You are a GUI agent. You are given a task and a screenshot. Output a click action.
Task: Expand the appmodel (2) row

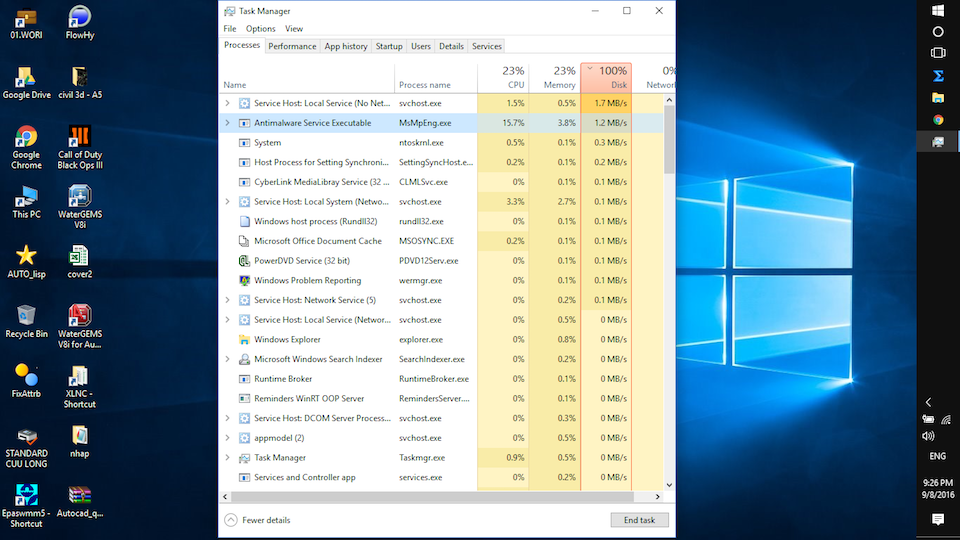pyautogui.click(x=227, y=438)
